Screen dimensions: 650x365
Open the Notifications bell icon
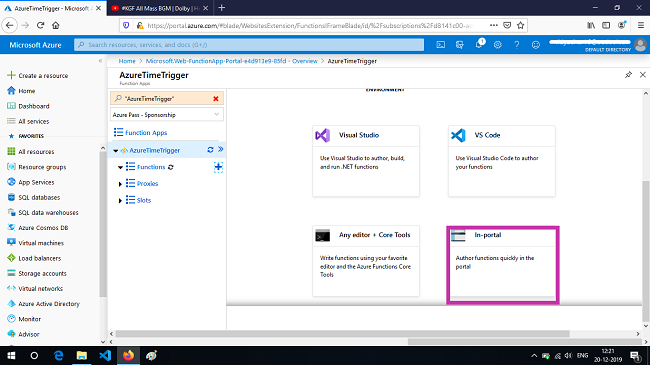tap(479, 44)
